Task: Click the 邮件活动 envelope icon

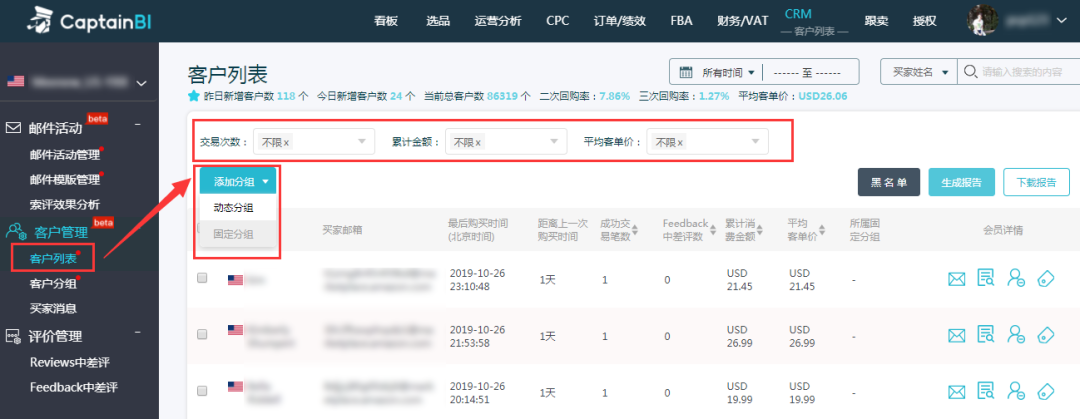Action: (14, 127)
